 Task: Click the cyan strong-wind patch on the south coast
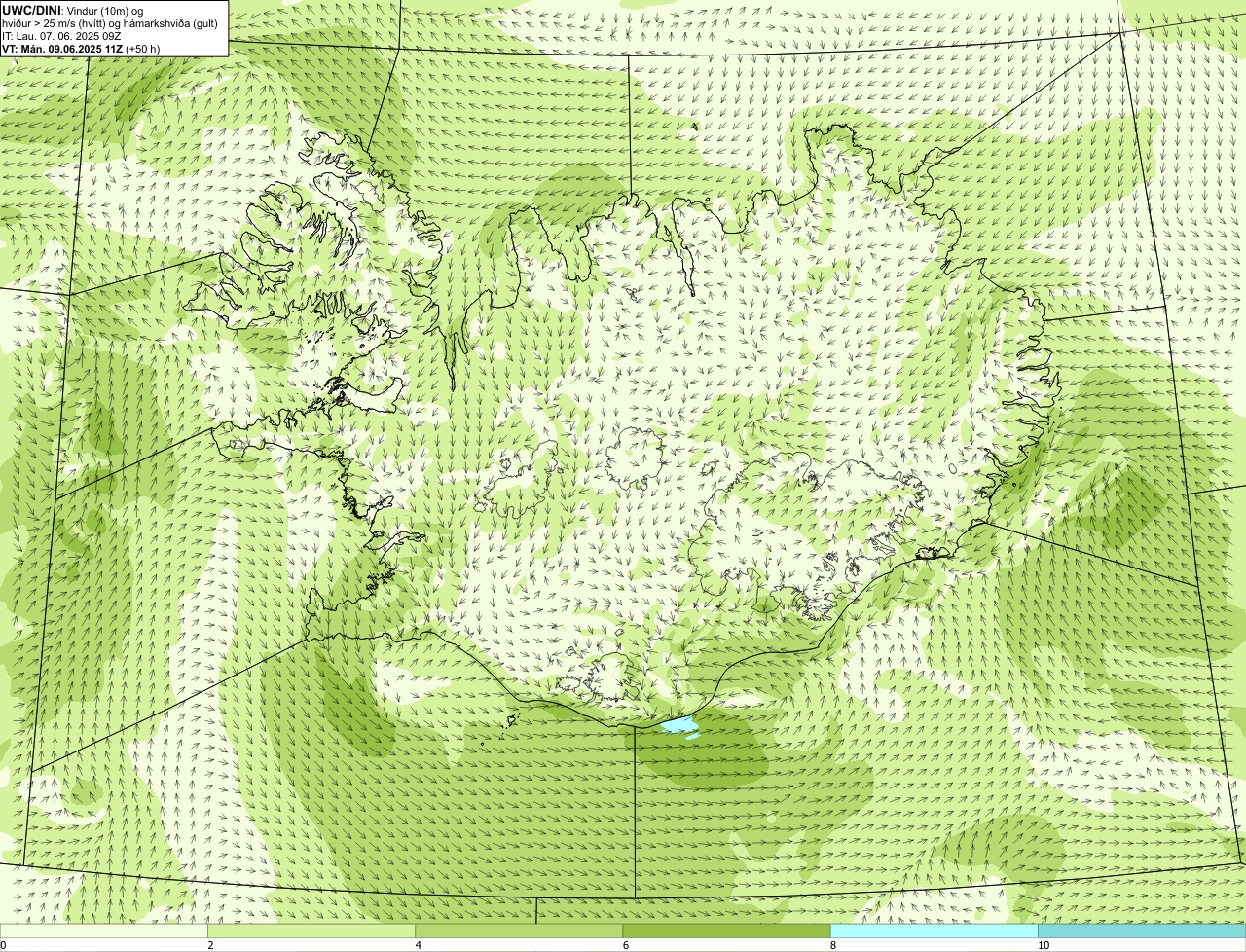pos(680,726)
